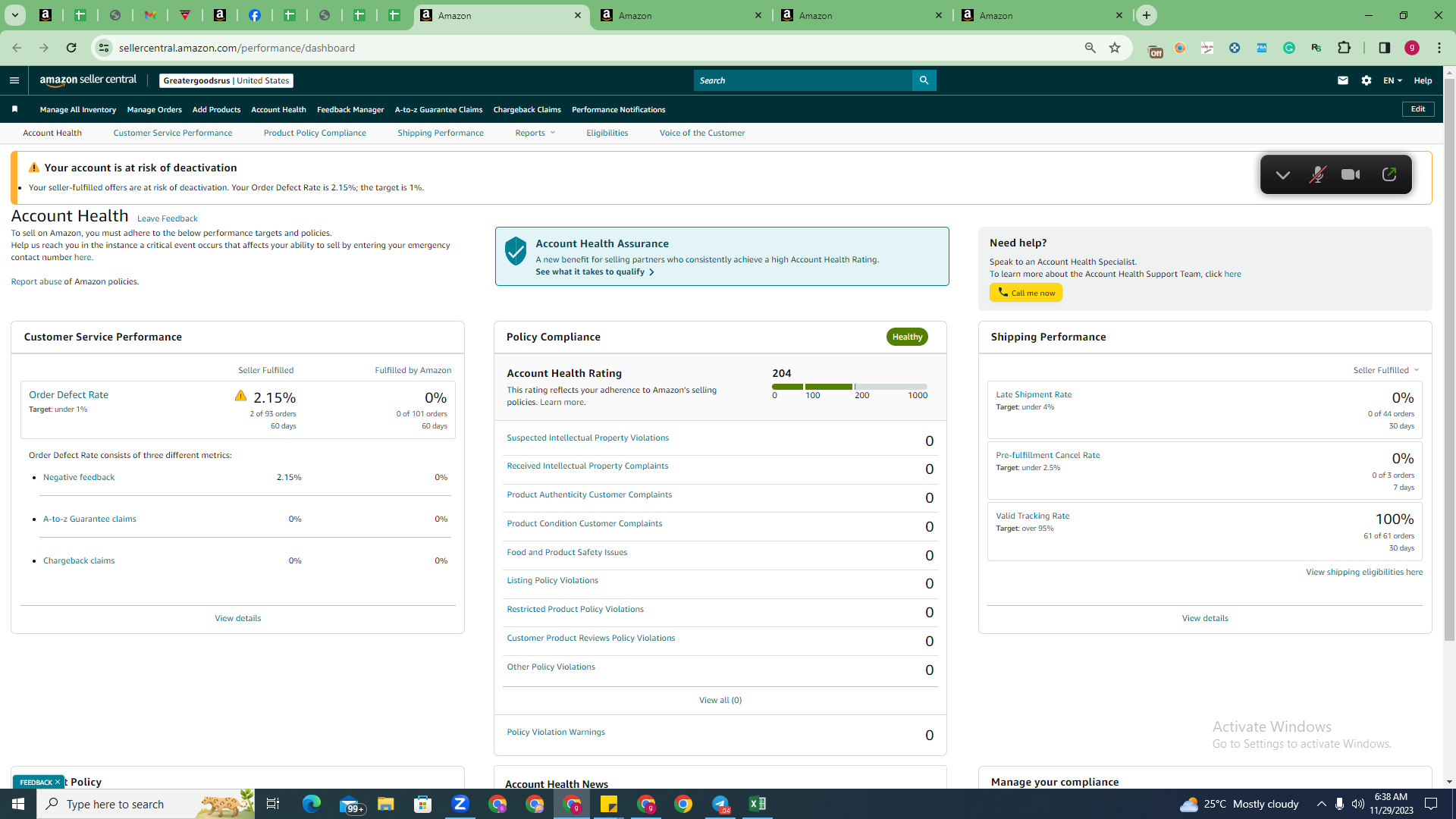The image size is (1456, 819).
Task: Open Suspected Intellectual Property Violations
Action: coord(588,438)
